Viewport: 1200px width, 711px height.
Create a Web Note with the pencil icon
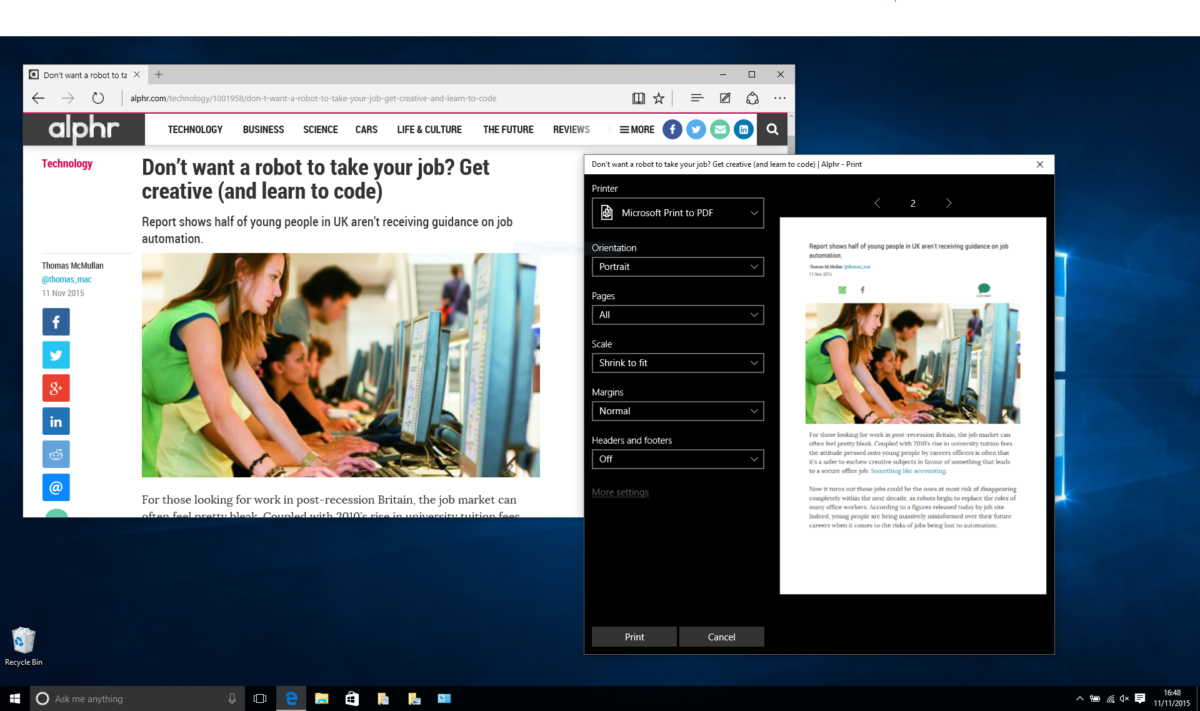724,98
